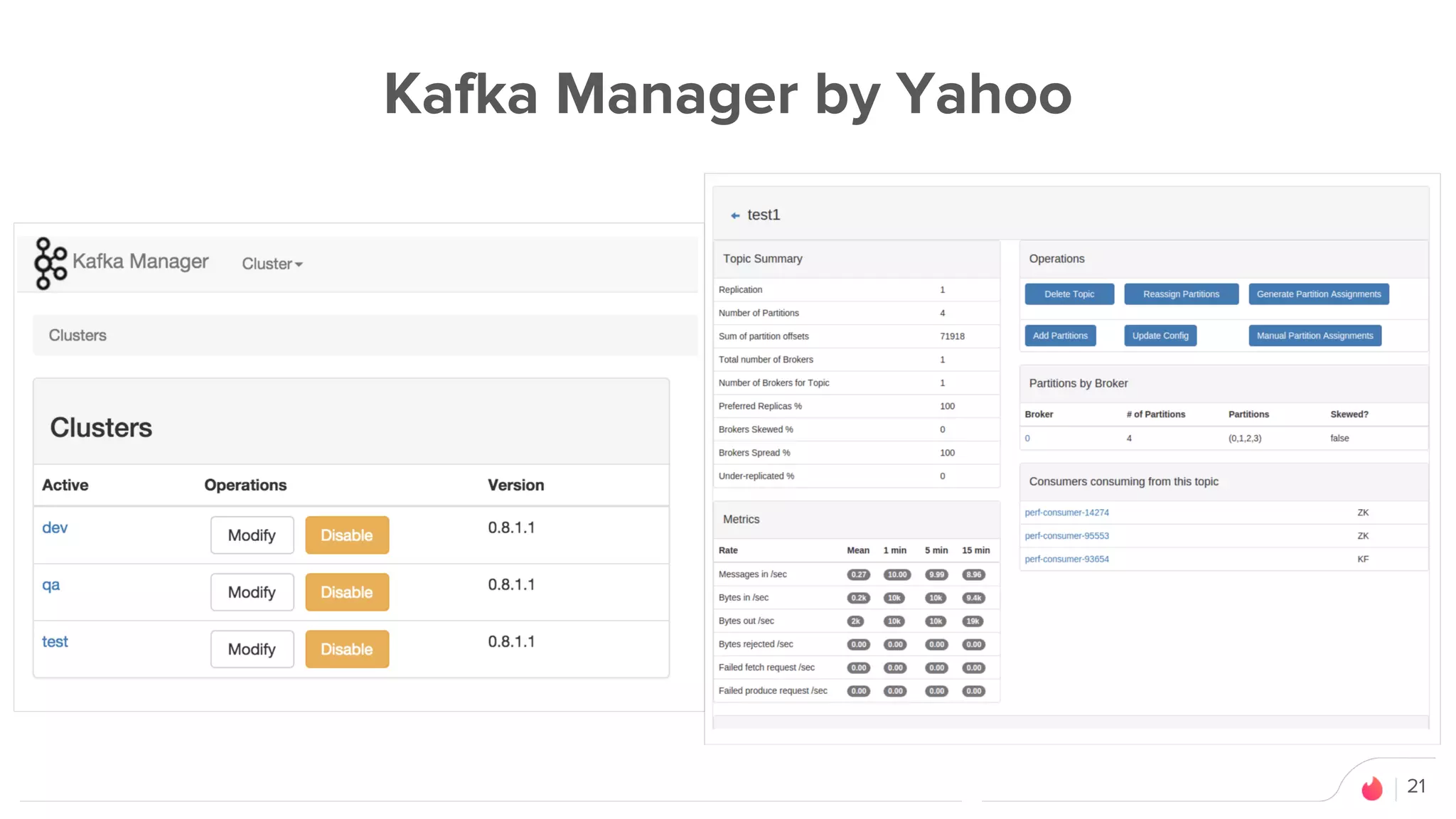
Task: Open perf-consumer-95553 consumer link
Action: click(1066, 536)
